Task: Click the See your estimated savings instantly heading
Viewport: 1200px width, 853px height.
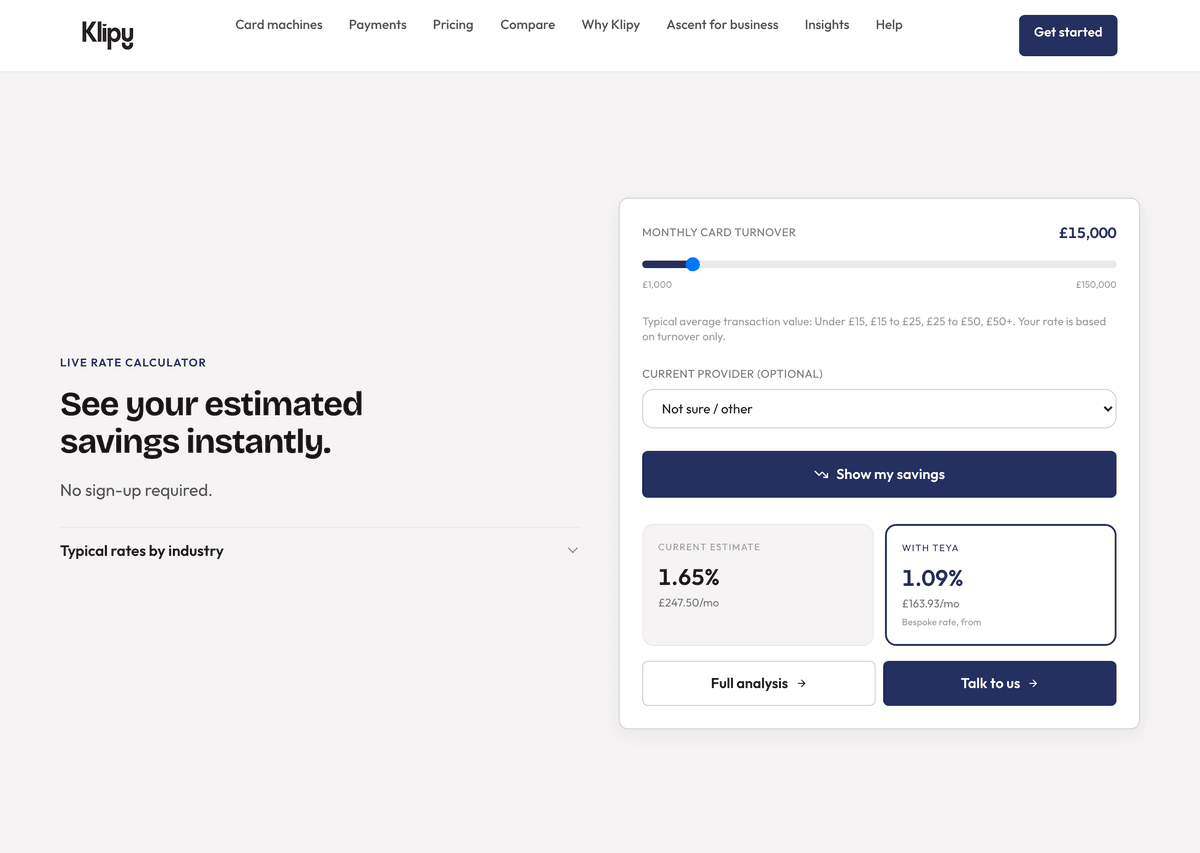Action: pos(211,422)
